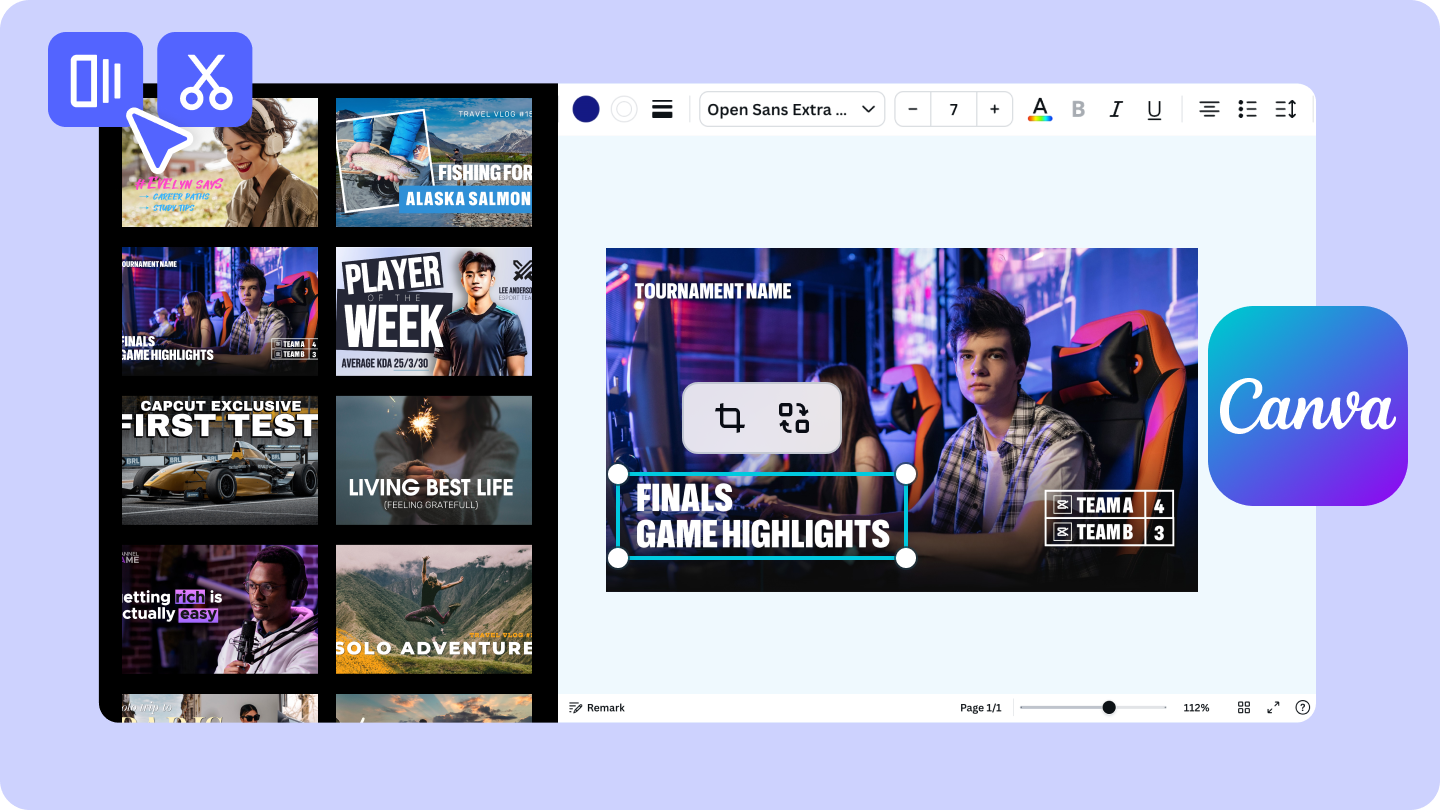Image resolution: width=1440 pixels, height=810 pixels.
Task: Click the dark blue text color swatch
Action: click(586, 109)
